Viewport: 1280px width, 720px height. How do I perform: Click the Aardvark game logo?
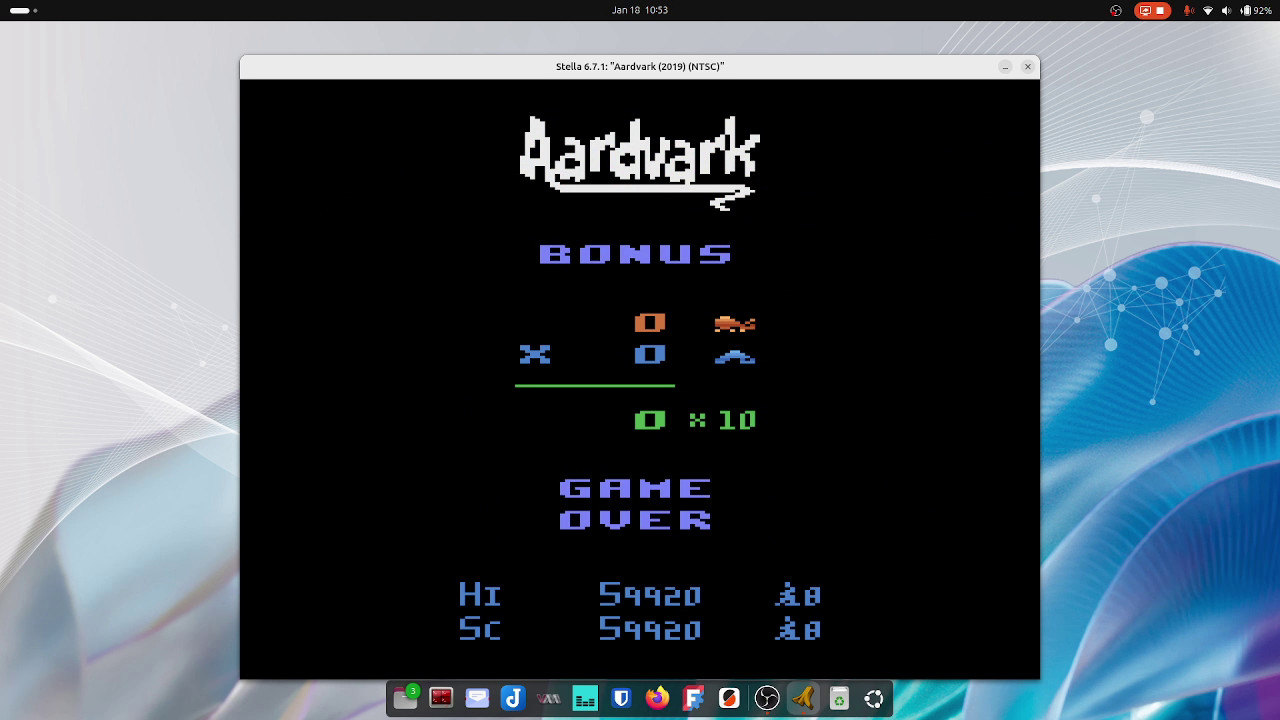click(x=640, y=163)
